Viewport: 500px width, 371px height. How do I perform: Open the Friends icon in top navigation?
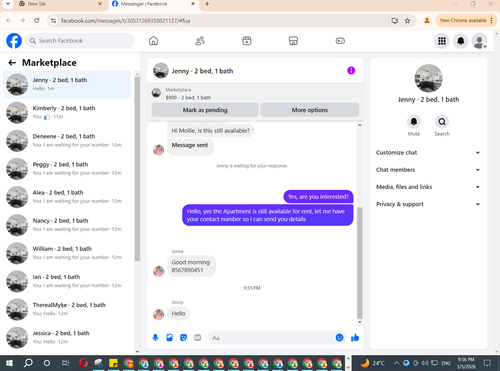[x=200, y=41]
